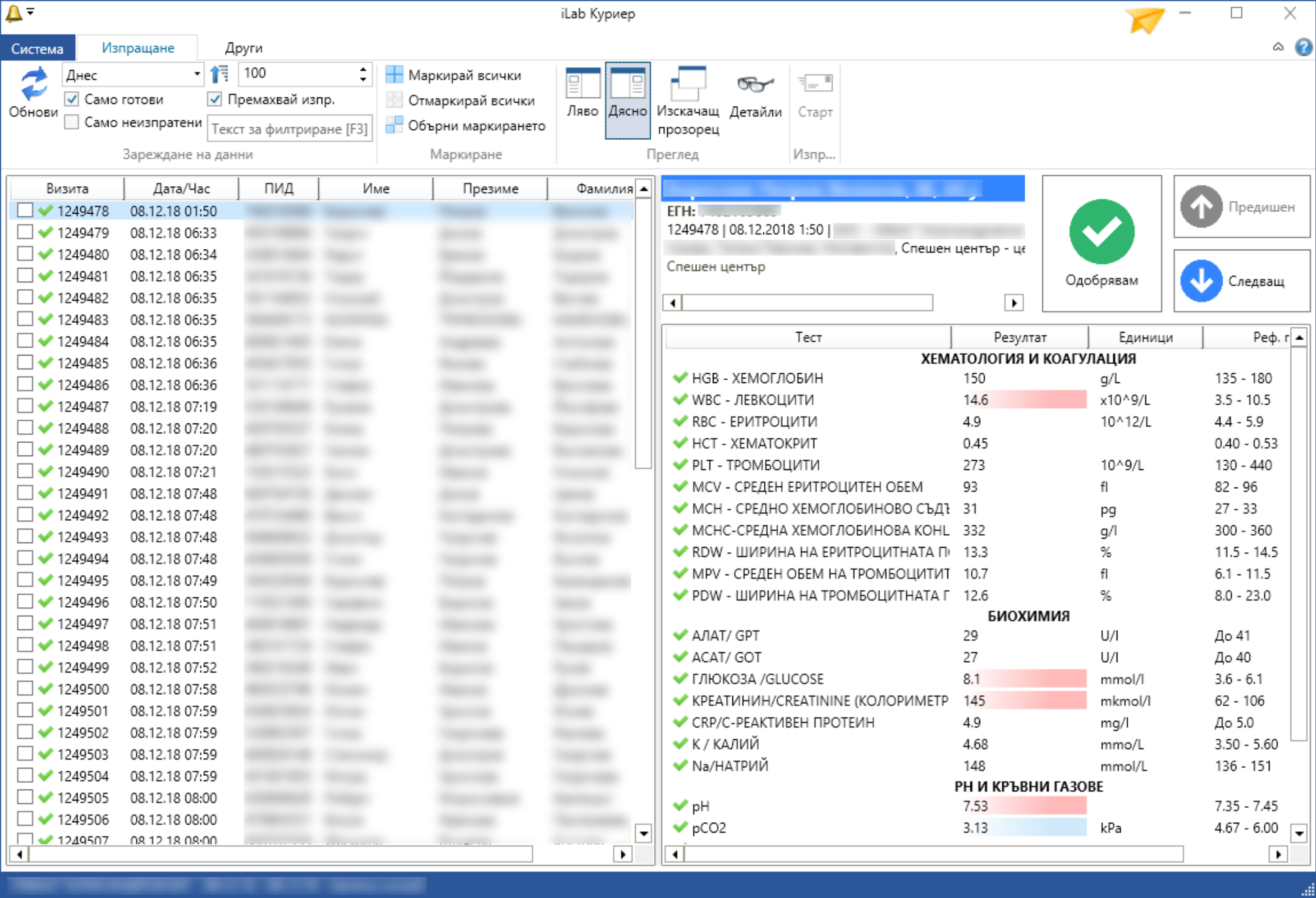The height and width of the screenshot is (898, 1316).
Task: Collapse the ribbon with chevron icon
Action: [1277, 47]
